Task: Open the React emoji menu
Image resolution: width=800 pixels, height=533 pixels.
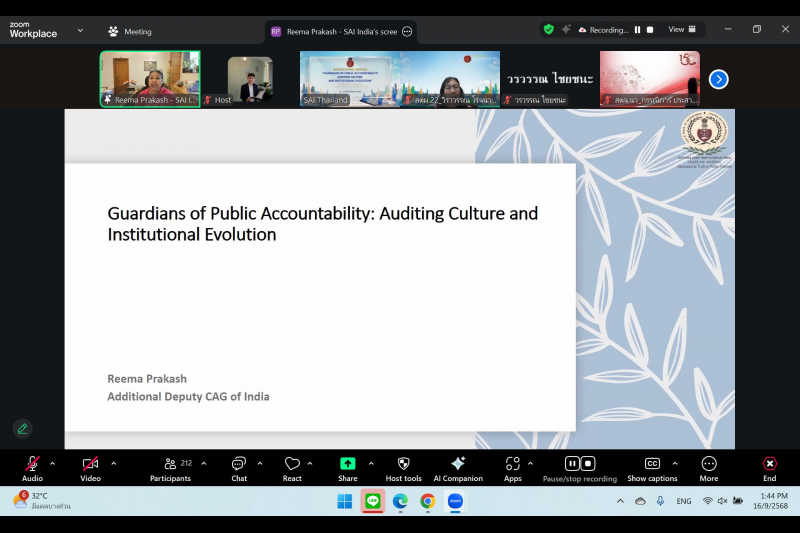Action: tap(292, 464)
